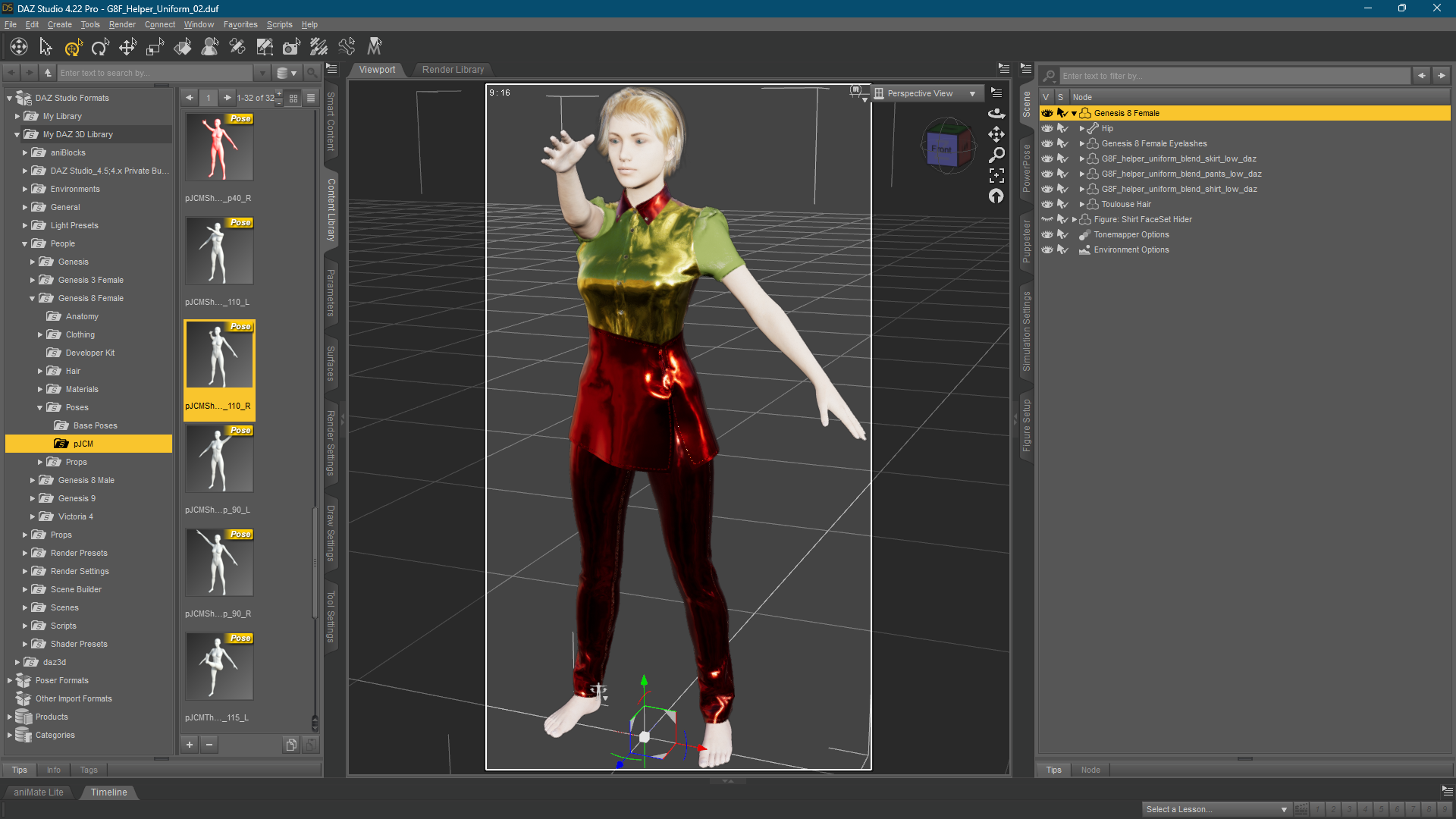
Task: Select the Rotate tool in toolbar
Action: pos(100,48)
